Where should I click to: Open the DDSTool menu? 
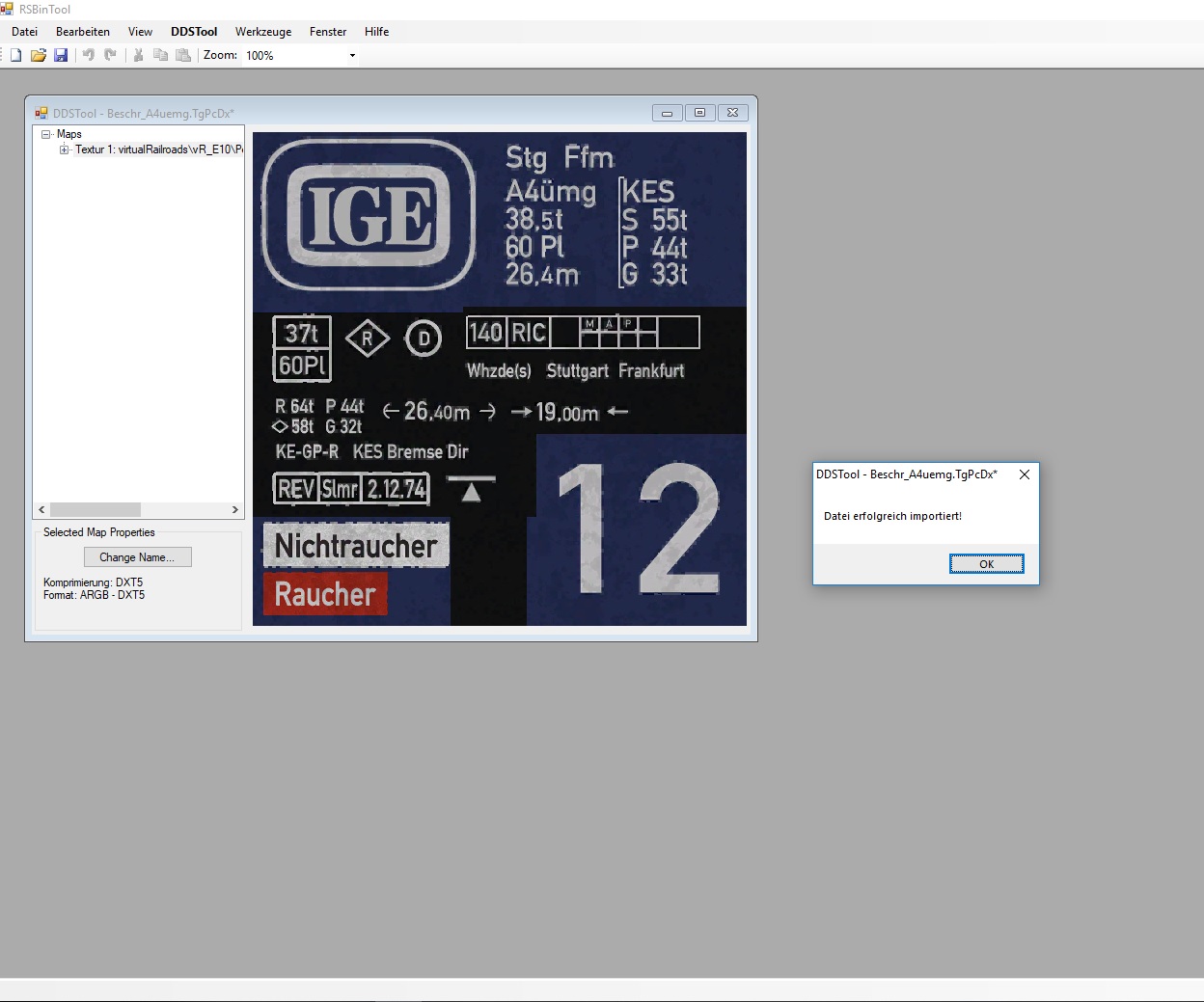point(194,32)
